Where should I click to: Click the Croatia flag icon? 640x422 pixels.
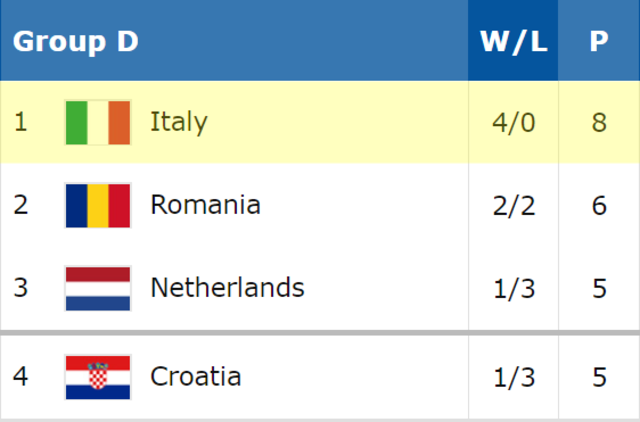pos(98,377)
